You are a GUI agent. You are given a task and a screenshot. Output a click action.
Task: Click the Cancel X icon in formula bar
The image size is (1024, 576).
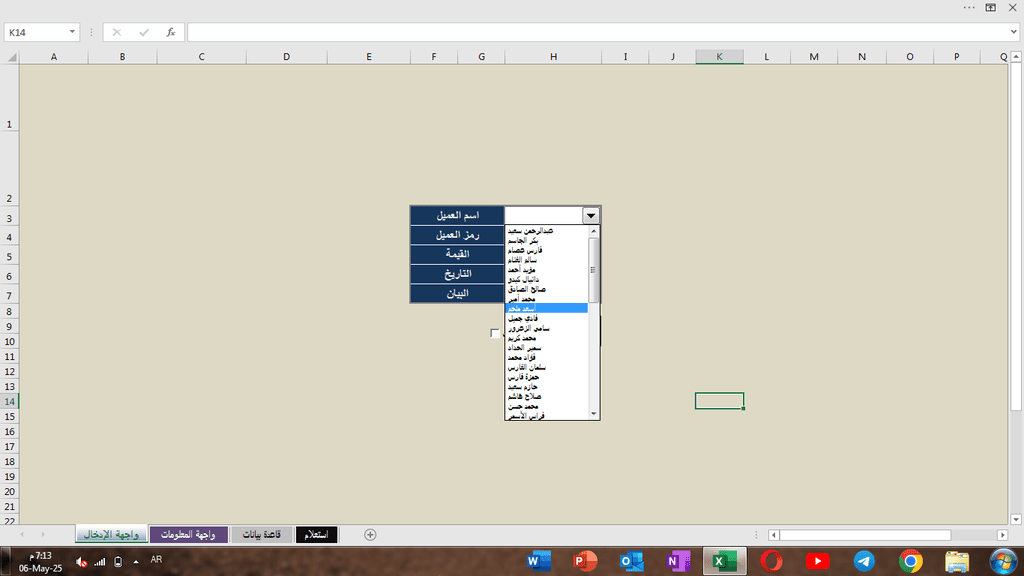coord(116,32)
